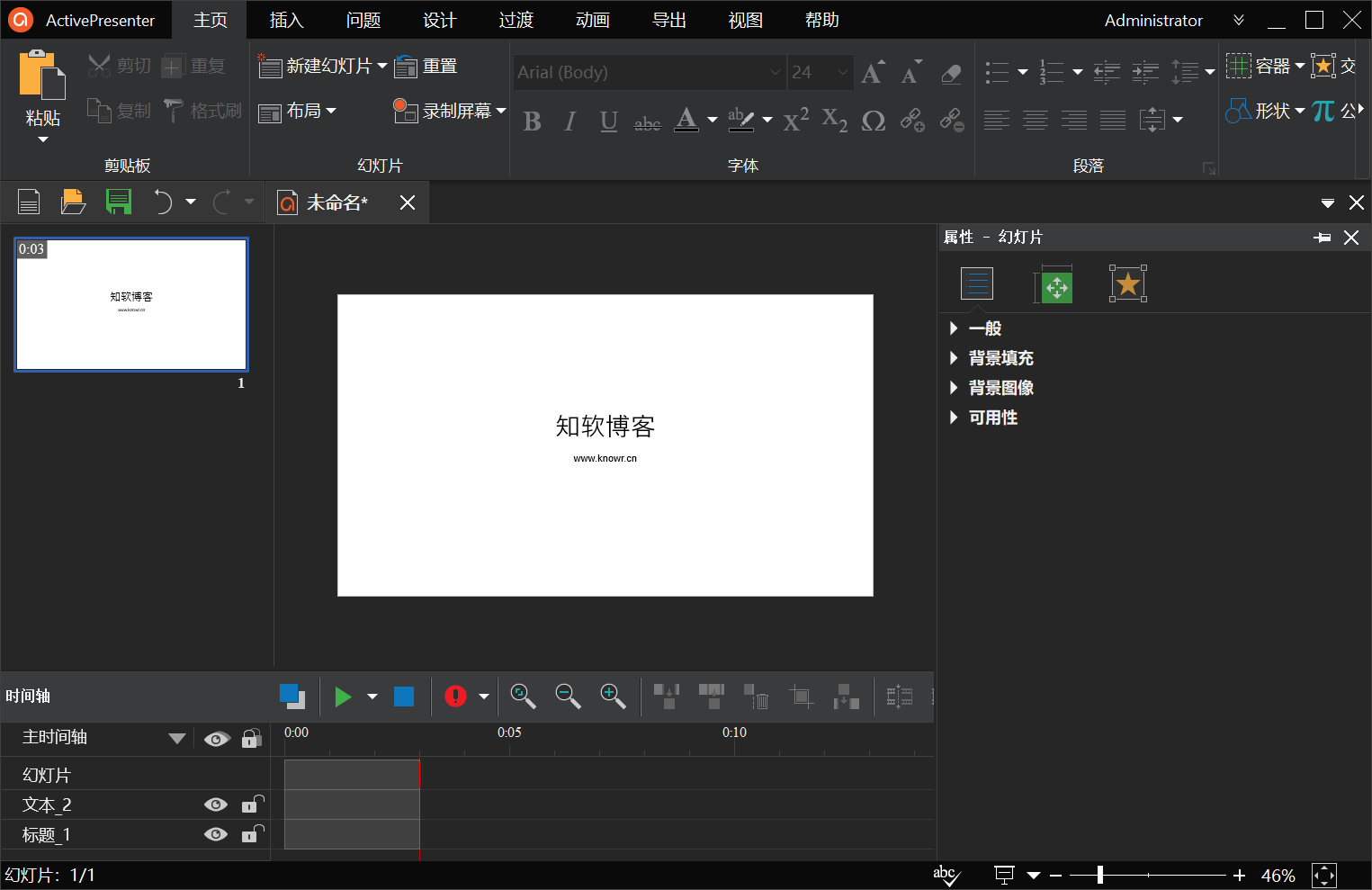Lock the 标题_1 track
Image resolution: width=1372 pixels, height=890 pixels.
tap(253, 833)
